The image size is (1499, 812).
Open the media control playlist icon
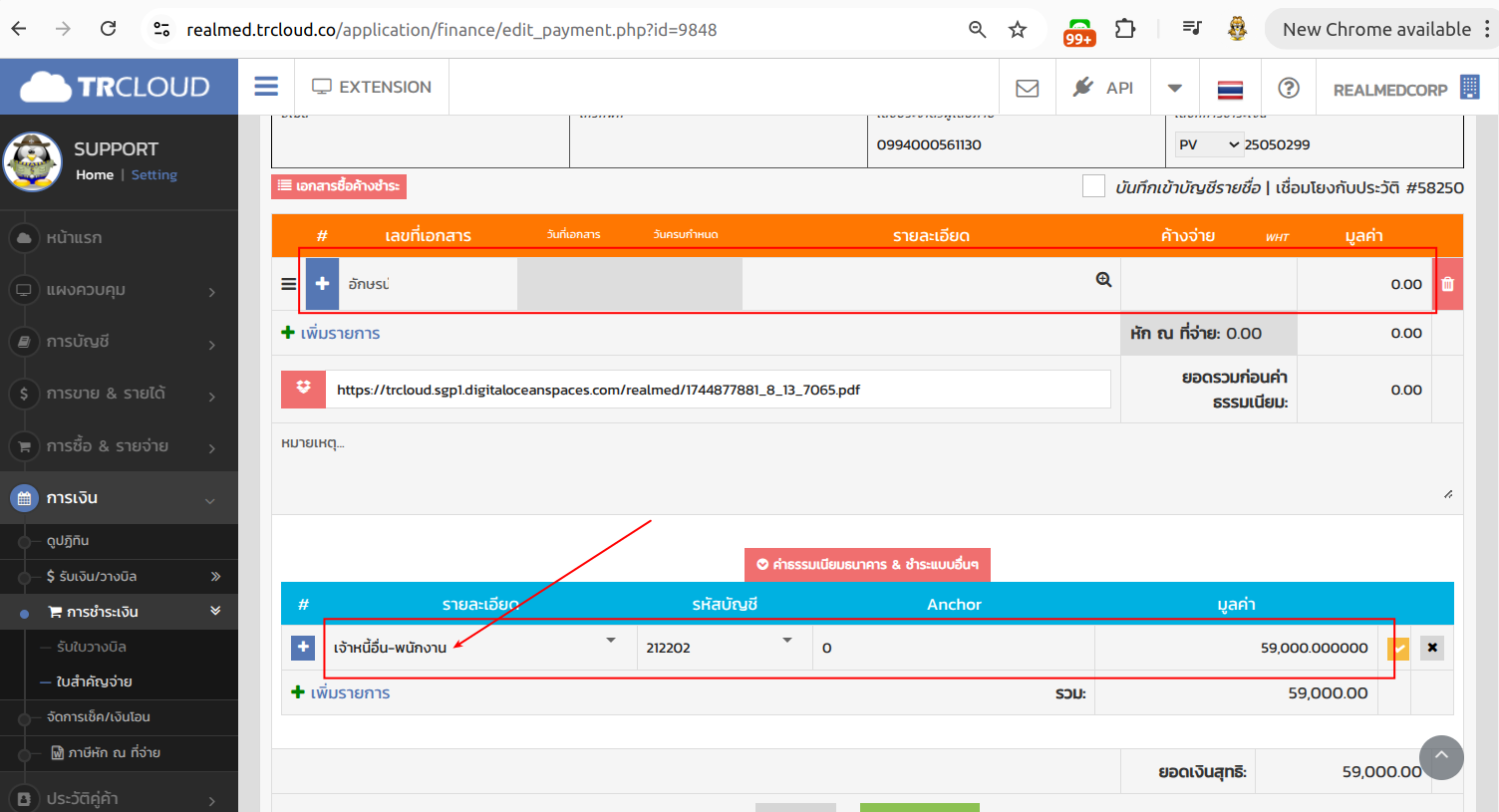tap(1192, 28)
